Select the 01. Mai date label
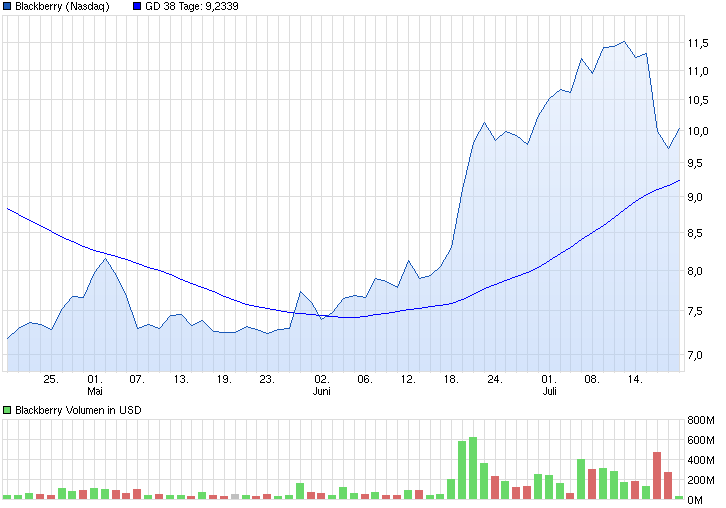Viewport: 726px width, 508px height. coord(95,385)
